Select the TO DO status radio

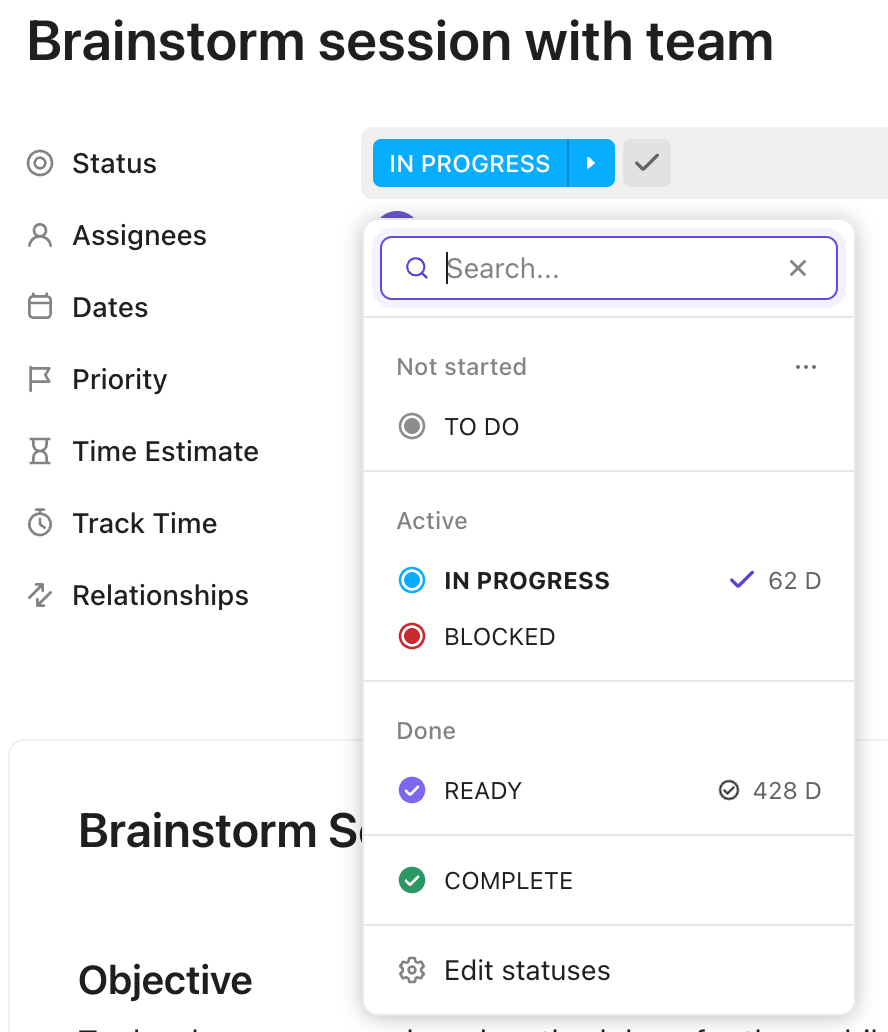pos(413,426)
